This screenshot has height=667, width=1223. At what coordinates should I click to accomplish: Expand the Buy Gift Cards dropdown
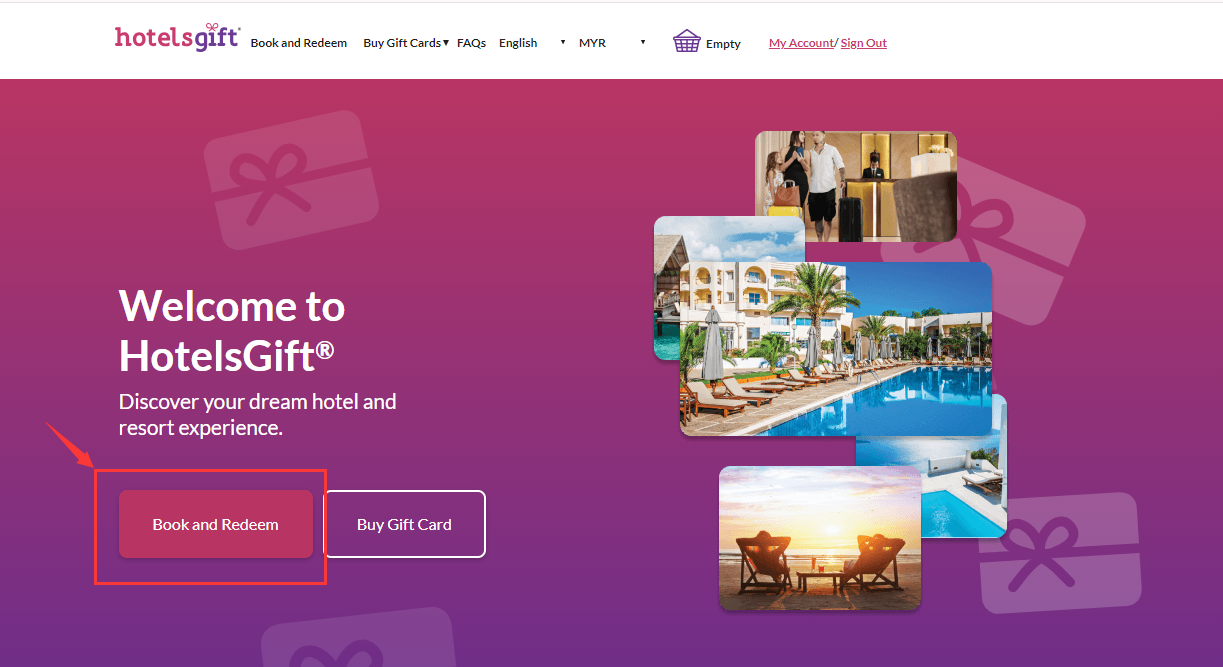406,43
